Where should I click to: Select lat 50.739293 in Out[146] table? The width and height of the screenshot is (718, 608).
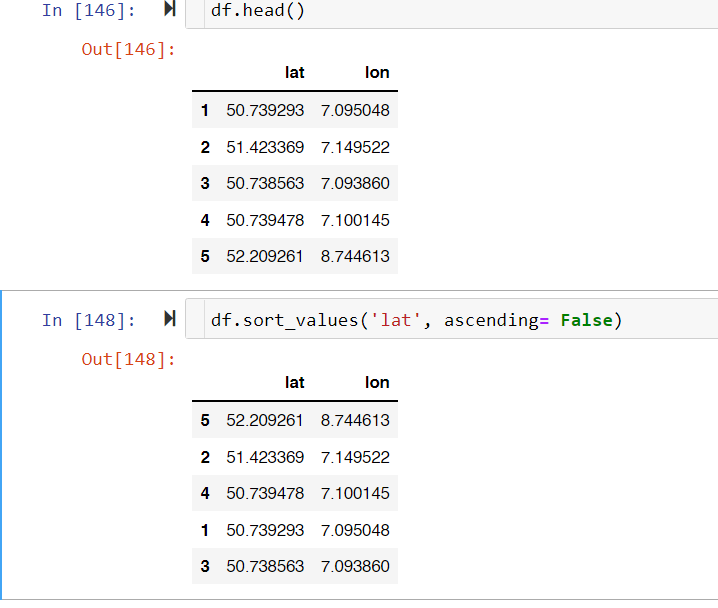pyautogui.click(x=265, y=110)
